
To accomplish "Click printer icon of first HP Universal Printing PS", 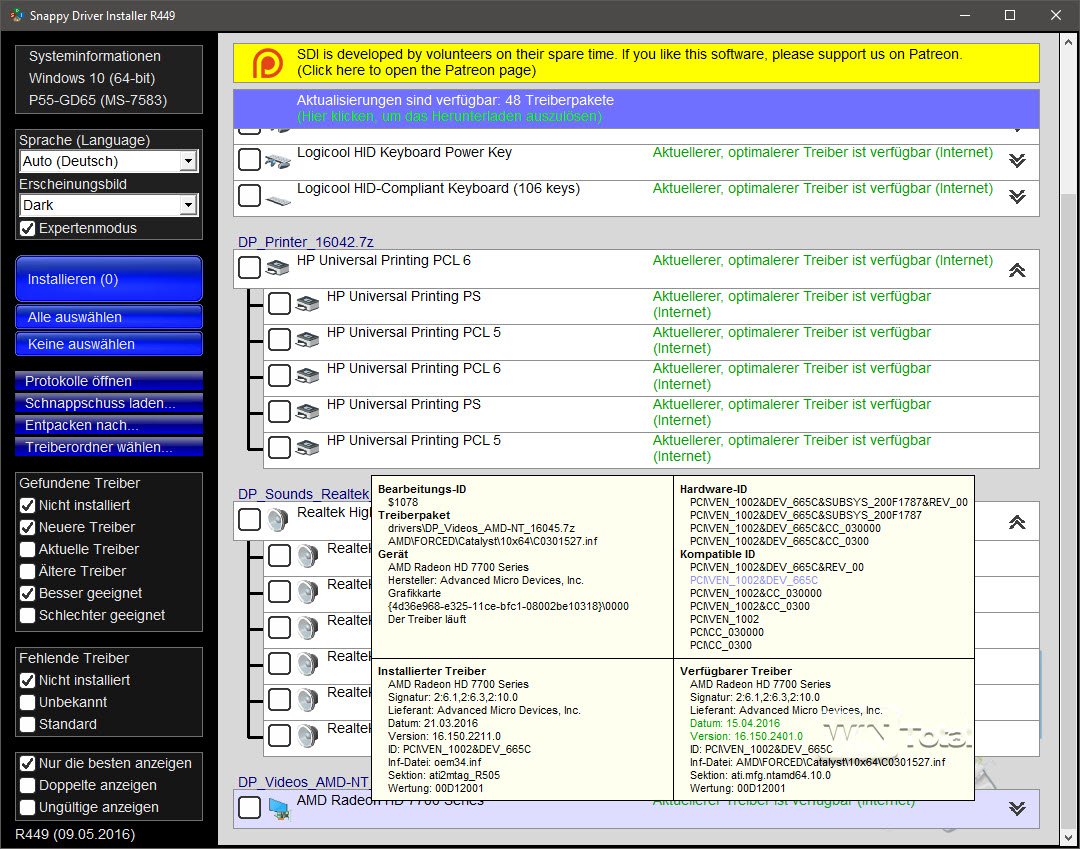I will pos(308,305).
